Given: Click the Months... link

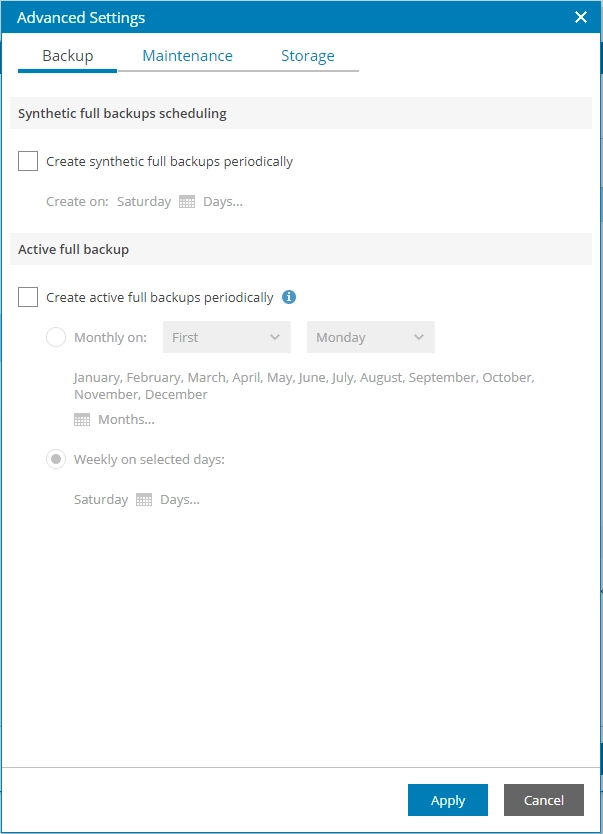Looking at the screenshot, I should [x=126, y=420].
